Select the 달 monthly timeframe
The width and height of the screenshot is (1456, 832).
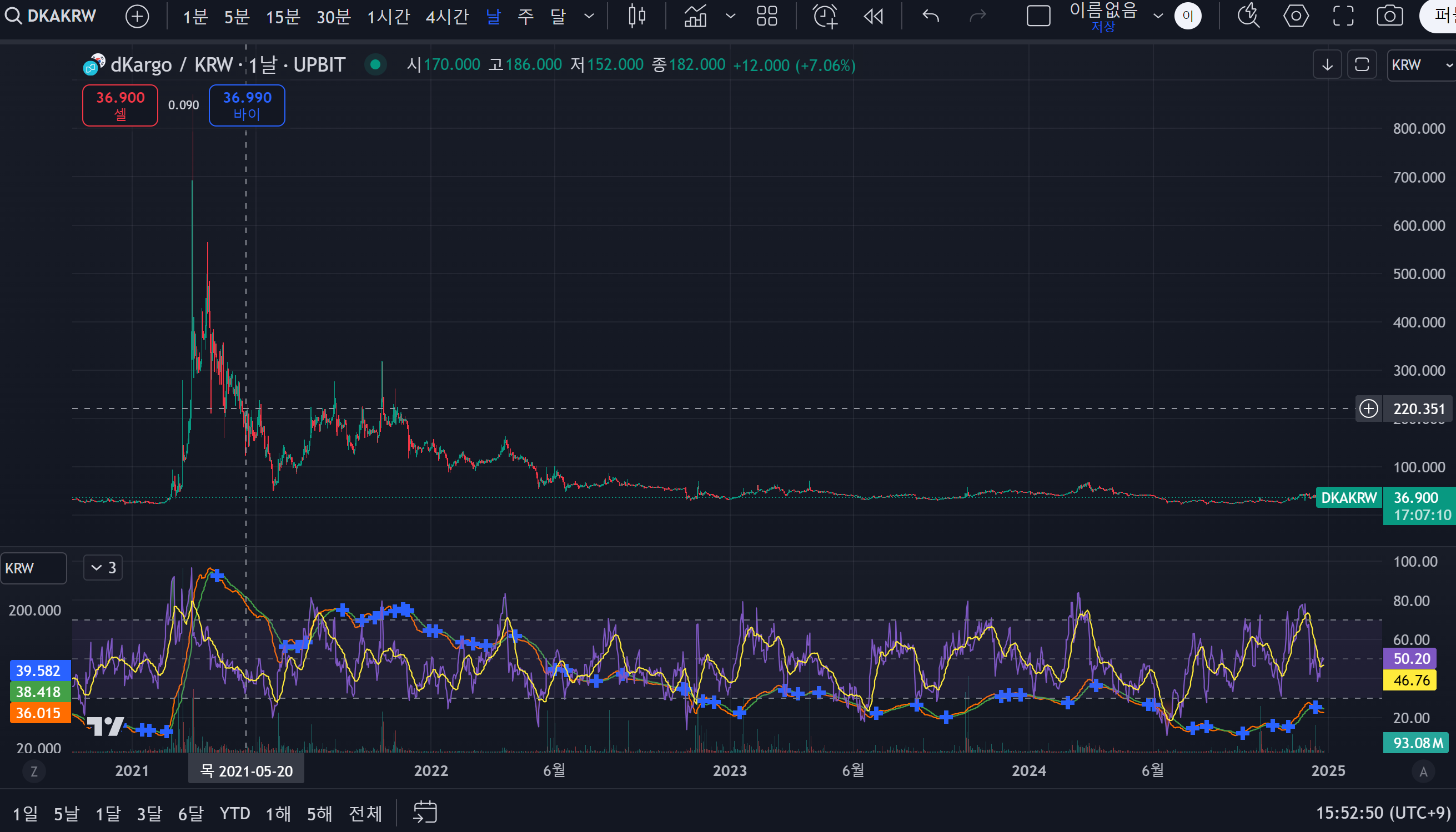point(558,16)
